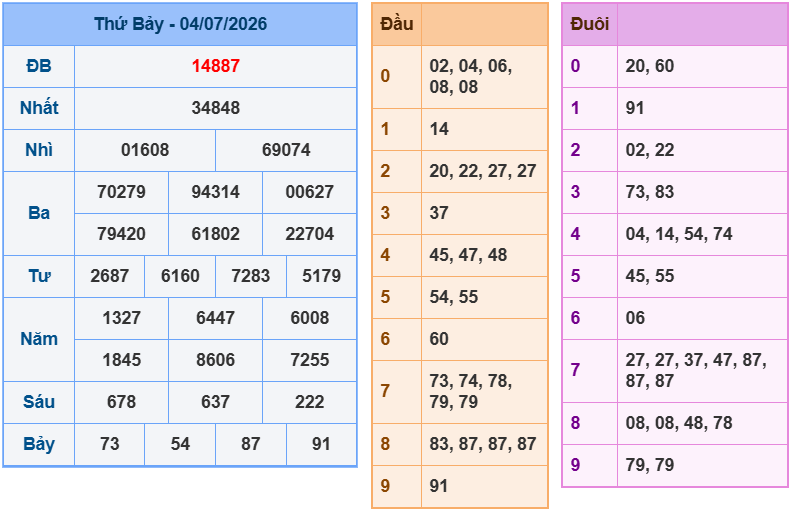The image size is (791, 521).
Task: Click Đuôi 0 values 20, 60
Action: pos(650,66)
